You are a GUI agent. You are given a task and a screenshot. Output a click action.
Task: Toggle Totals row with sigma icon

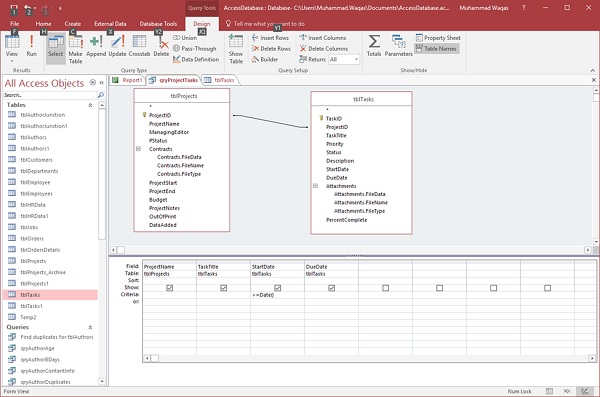374,46
